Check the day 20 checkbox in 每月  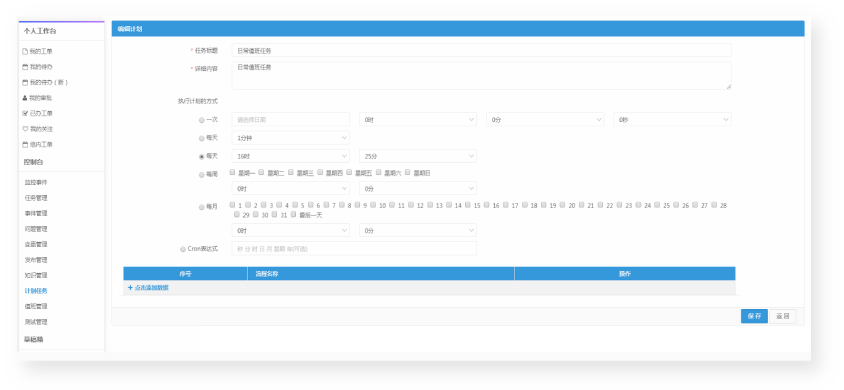563,205
